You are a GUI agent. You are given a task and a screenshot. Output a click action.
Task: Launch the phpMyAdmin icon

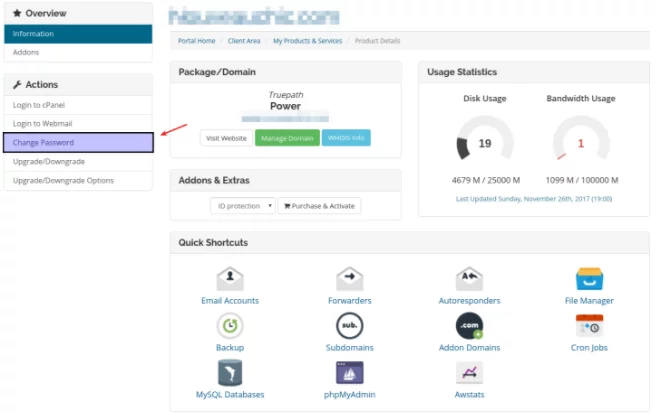[x=349, y=373]
